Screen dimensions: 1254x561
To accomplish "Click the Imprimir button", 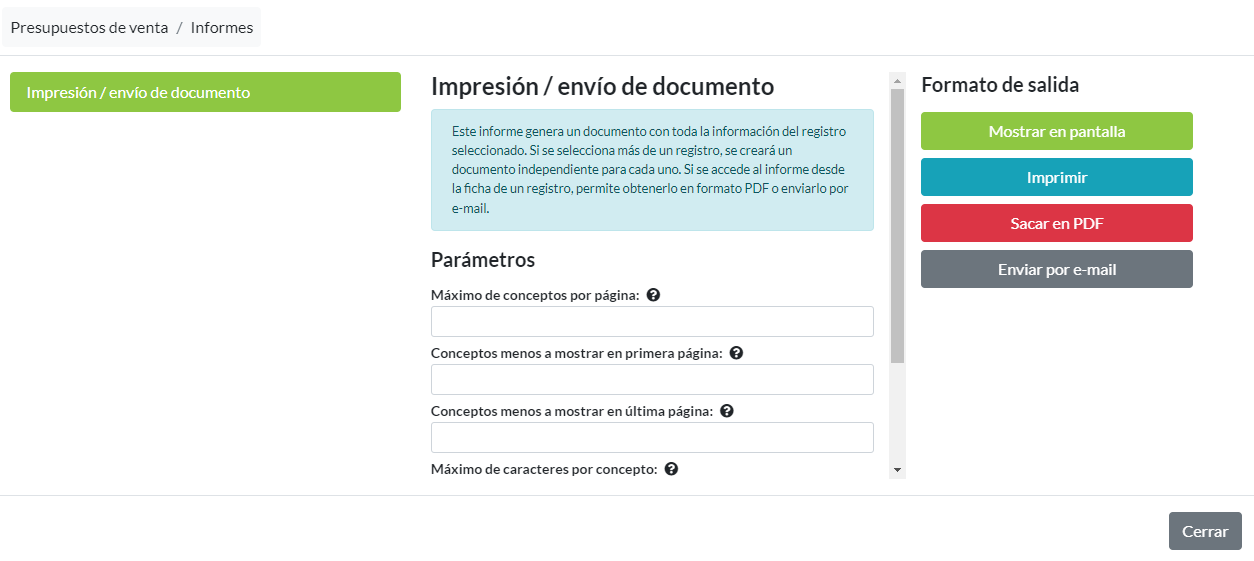I will (x=1056, y=177).
